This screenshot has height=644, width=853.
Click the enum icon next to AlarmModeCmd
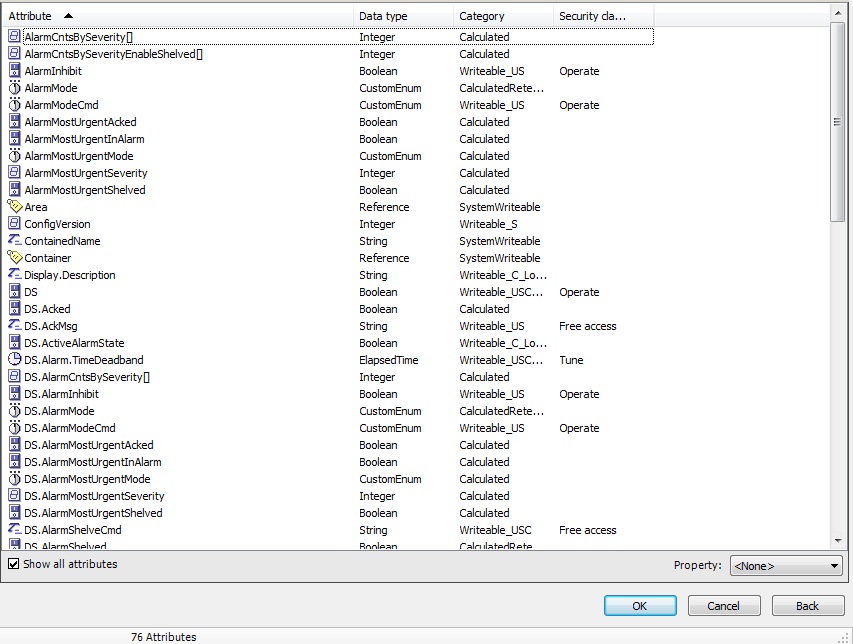(15, 105)
